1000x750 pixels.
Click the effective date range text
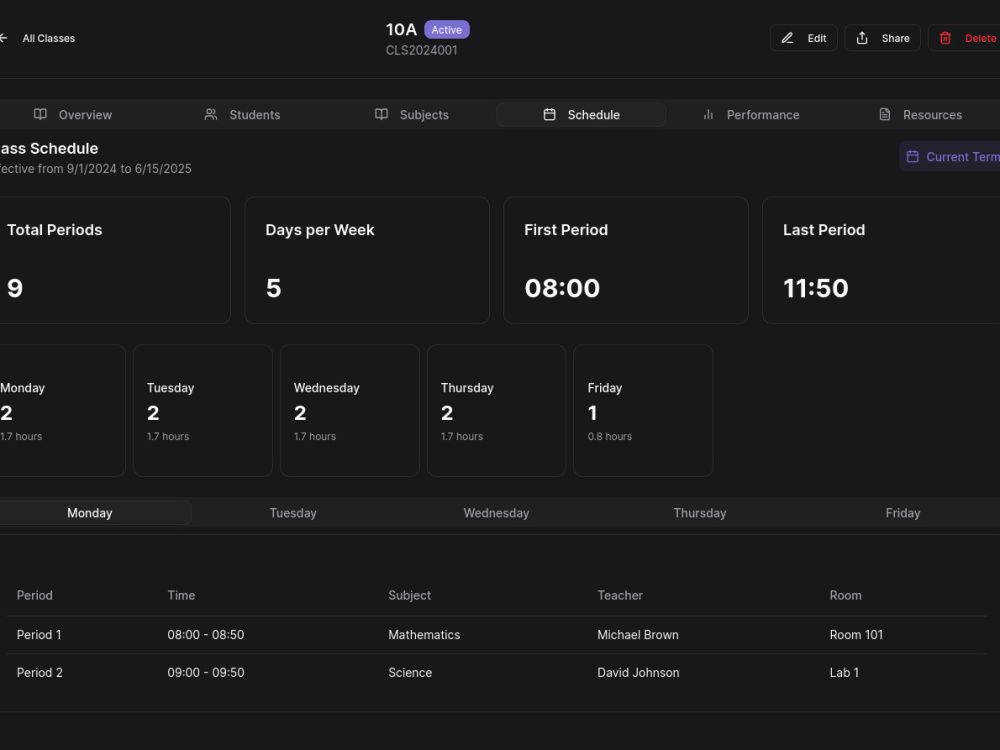[96, 168]
